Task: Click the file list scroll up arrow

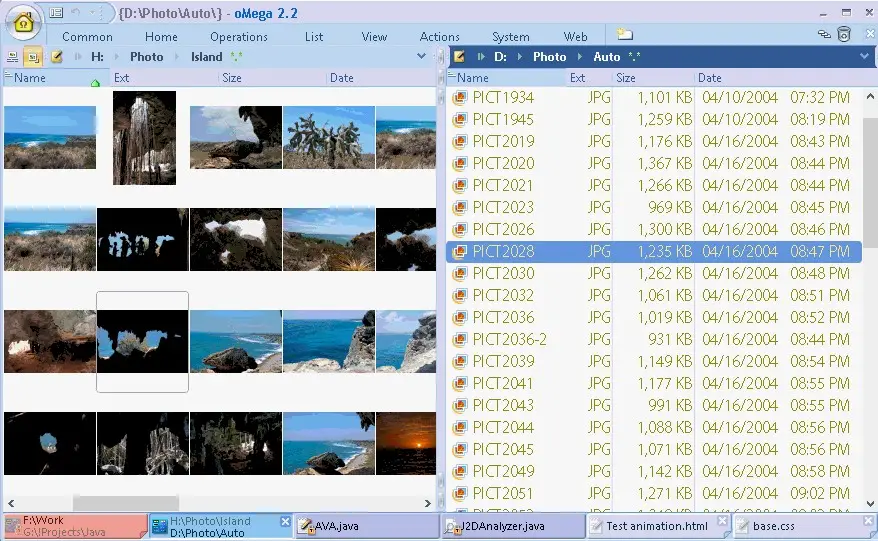Action: point(870,96)
